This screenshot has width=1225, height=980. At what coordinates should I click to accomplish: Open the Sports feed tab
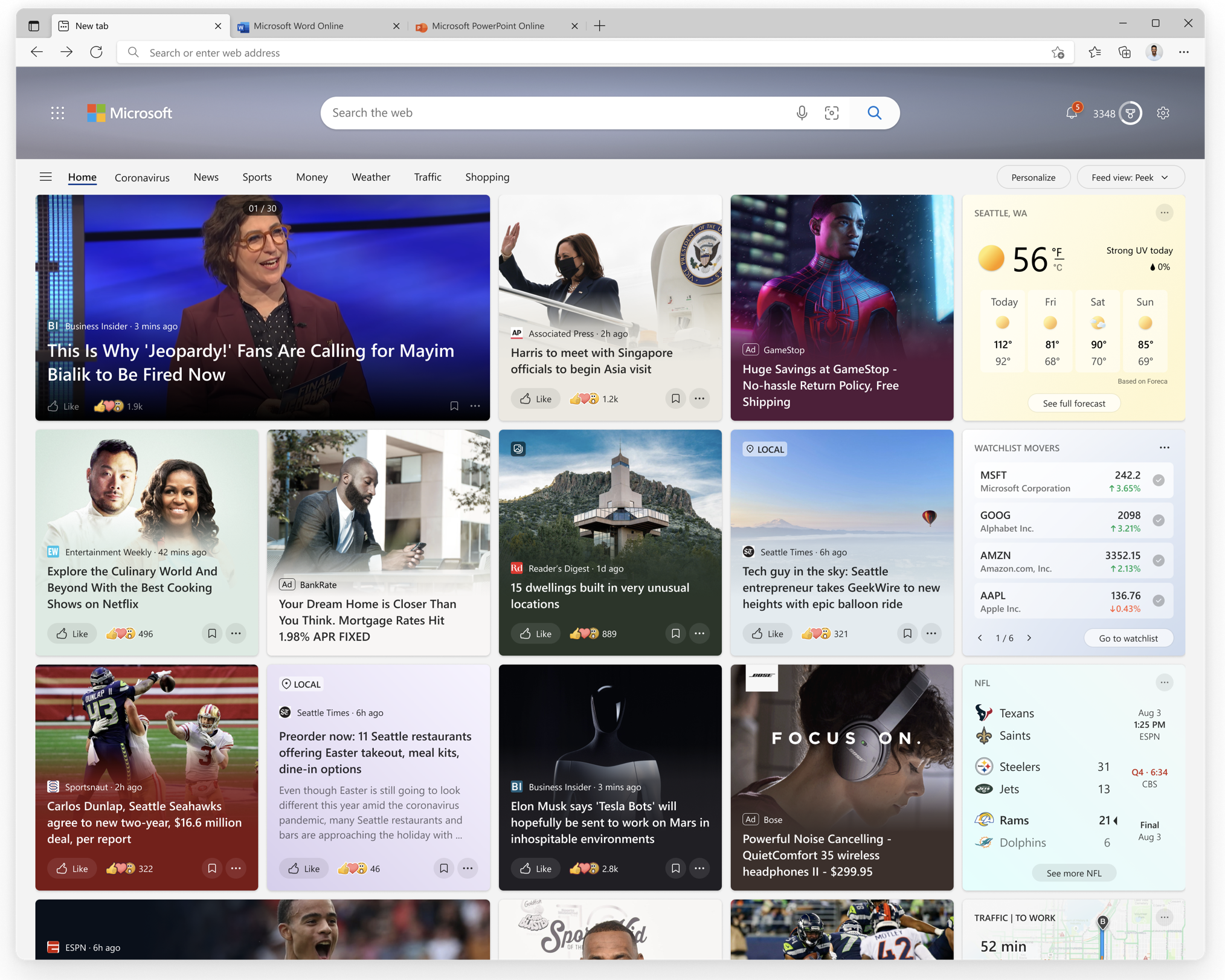click(x=257, y=177)
